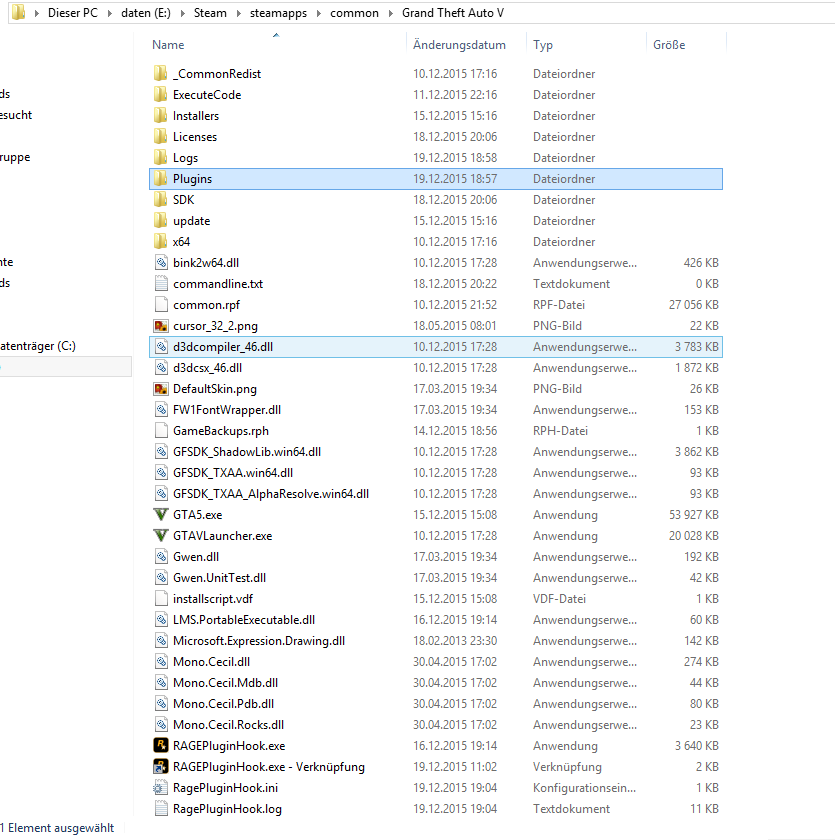Go to Grand Theft Auto V in the breadcrumb
This screenshot has width=835, height=840.
(x=453, y=13)
